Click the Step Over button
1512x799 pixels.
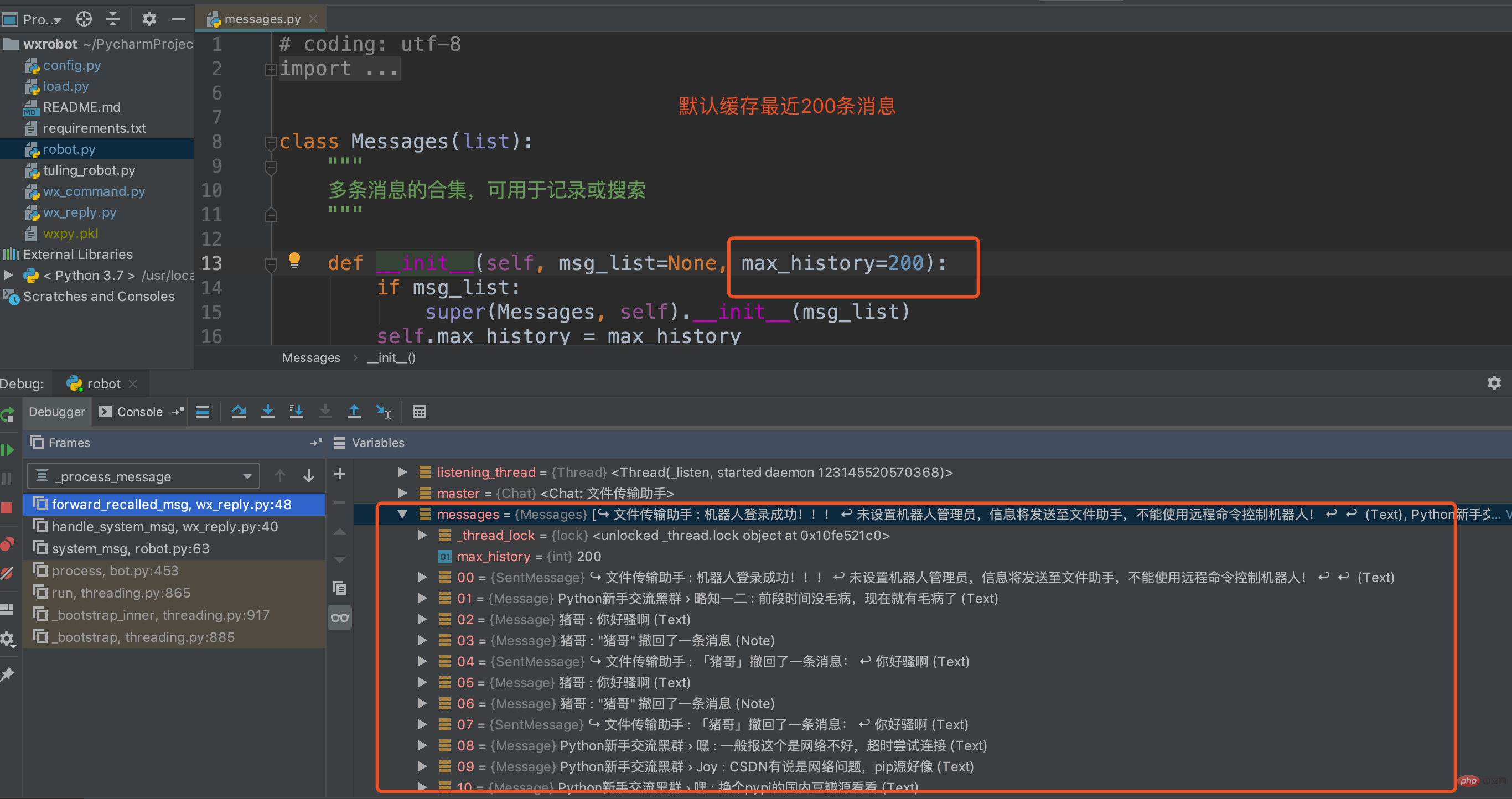[239, 412]
